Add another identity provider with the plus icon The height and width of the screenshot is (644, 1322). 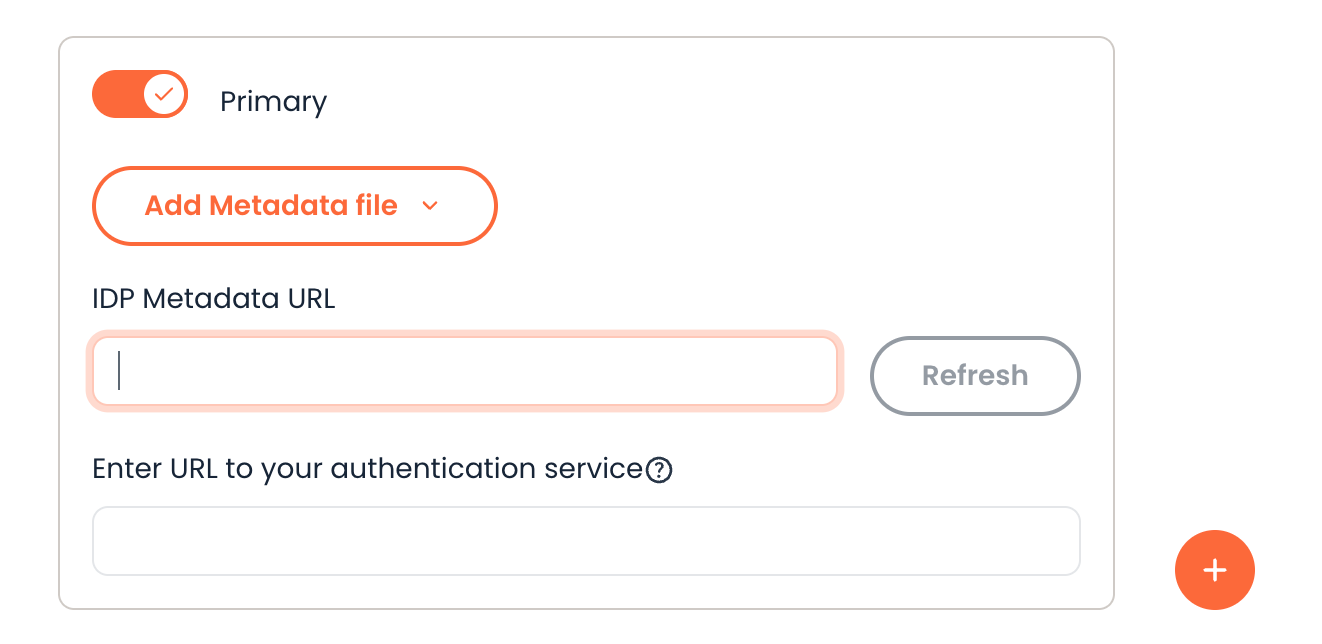[1214, 570]
